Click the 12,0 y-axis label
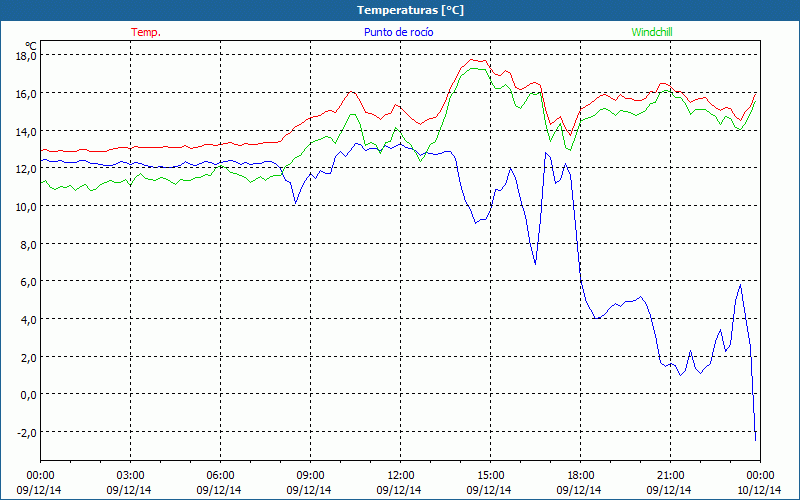This screenshot has width=800, height=500. coord(26,169)
